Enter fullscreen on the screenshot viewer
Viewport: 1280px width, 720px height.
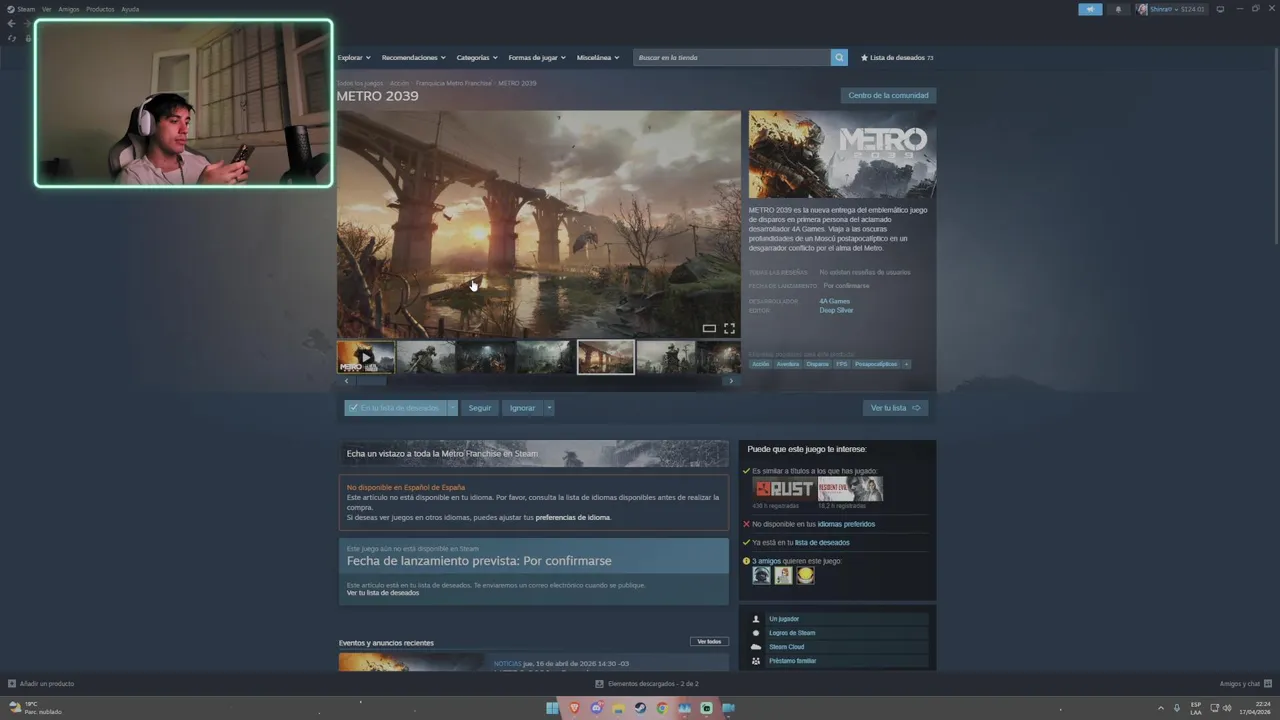point(729,328)
